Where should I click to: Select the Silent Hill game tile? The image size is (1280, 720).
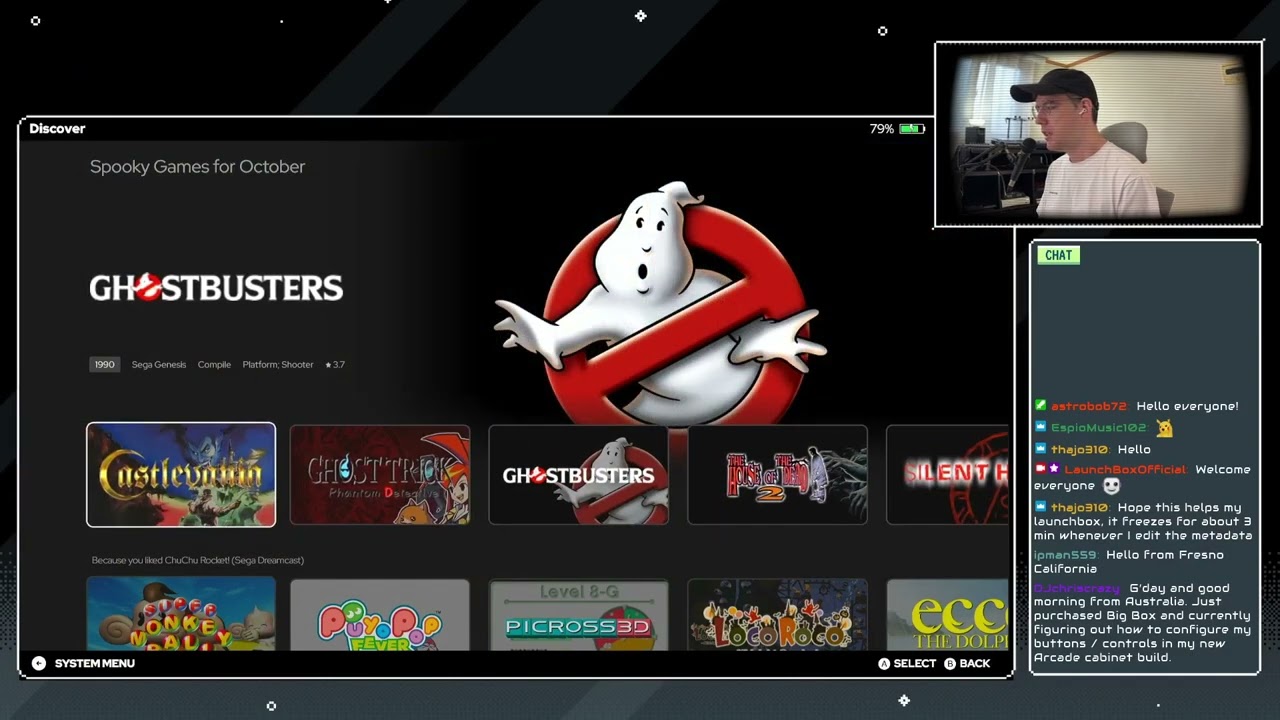coord(947,475)
